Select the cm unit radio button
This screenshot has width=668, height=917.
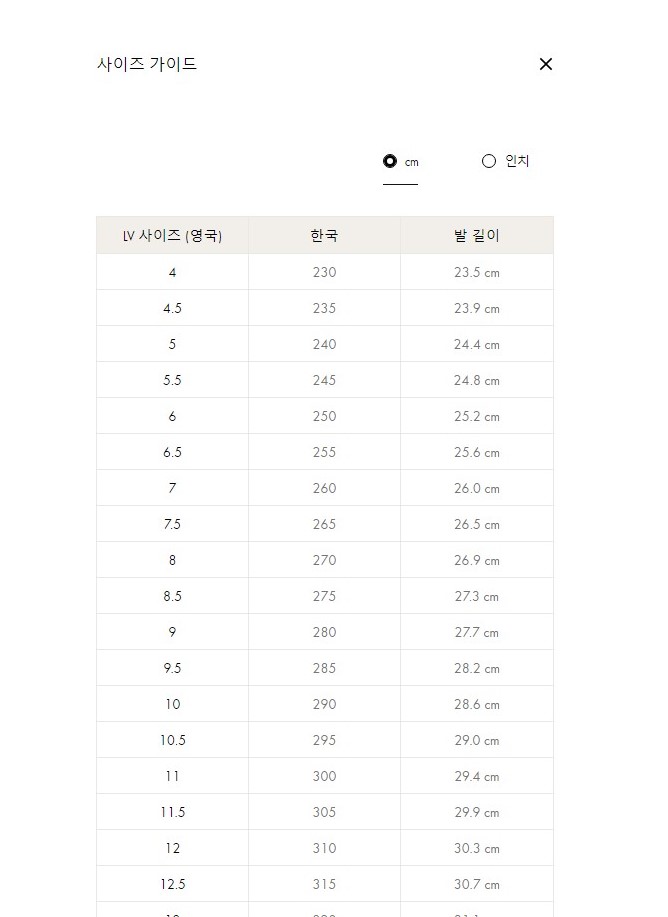(390, 161)
